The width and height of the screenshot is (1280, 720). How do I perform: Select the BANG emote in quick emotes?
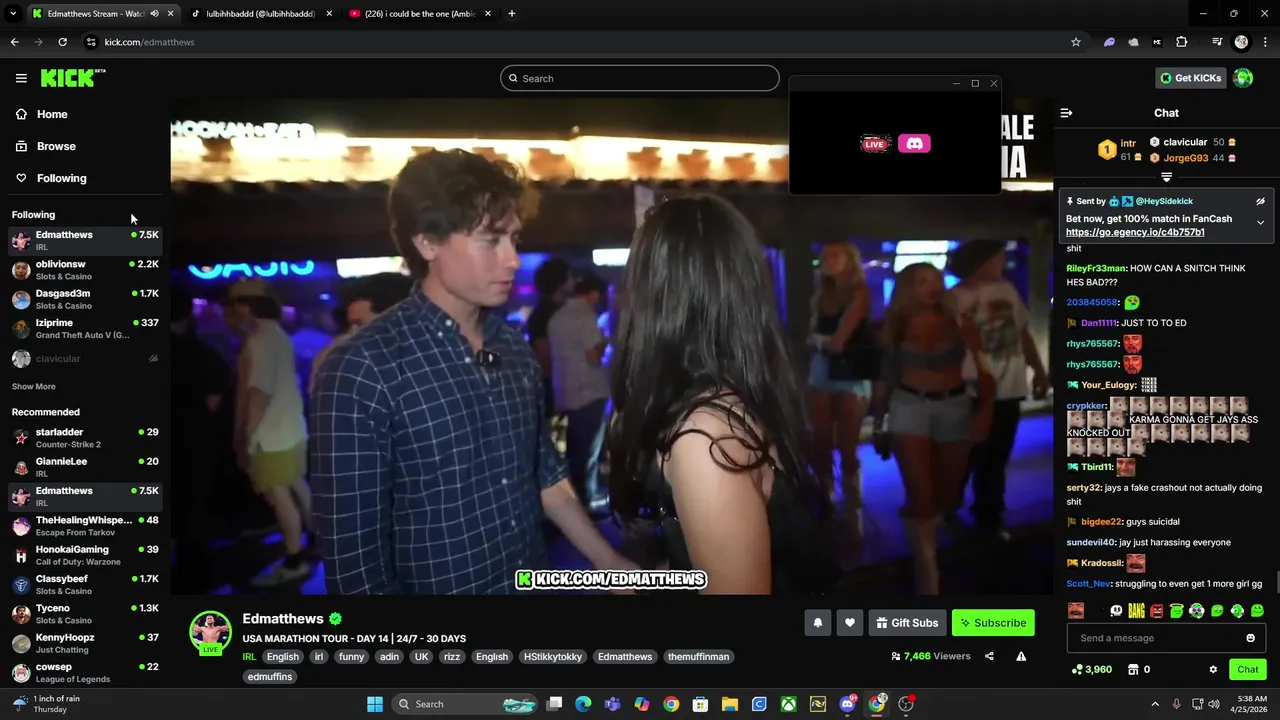coord(1136,610)
